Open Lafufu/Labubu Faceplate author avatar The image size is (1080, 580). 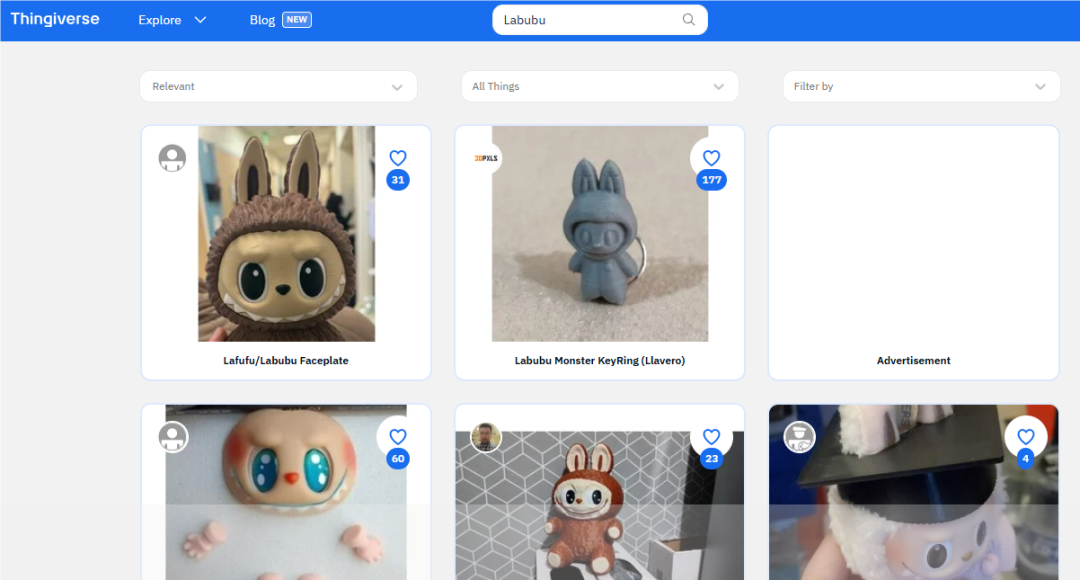click(x=172, y=158)
